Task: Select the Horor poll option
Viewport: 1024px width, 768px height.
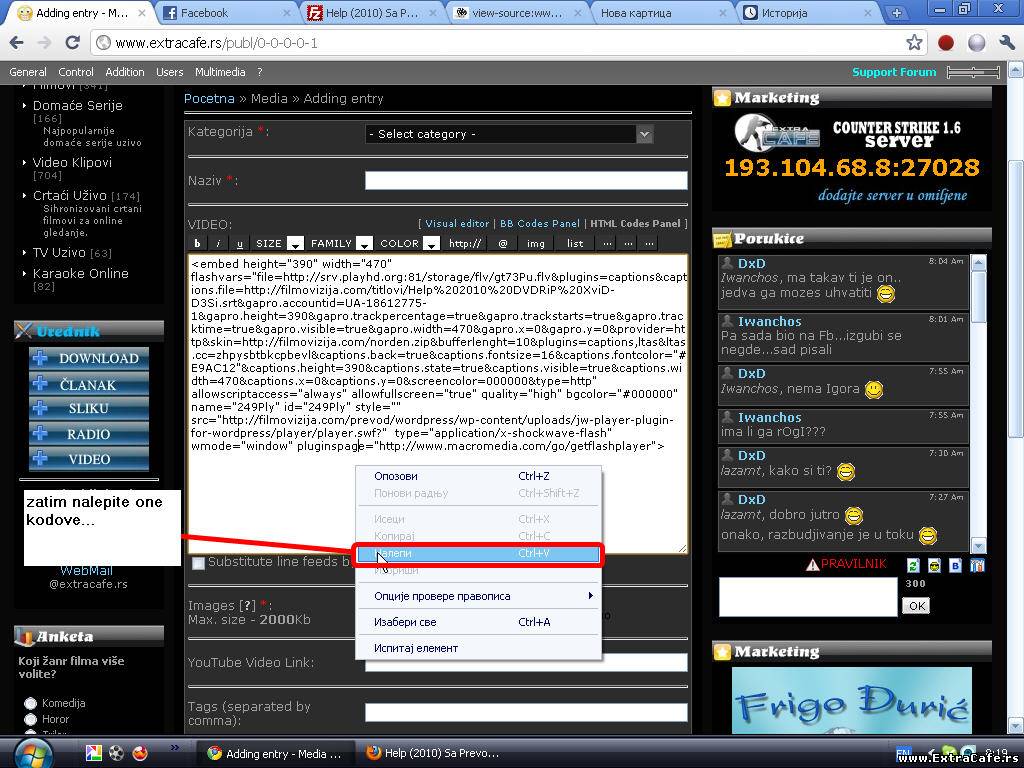Action: (x=30, y=719)
